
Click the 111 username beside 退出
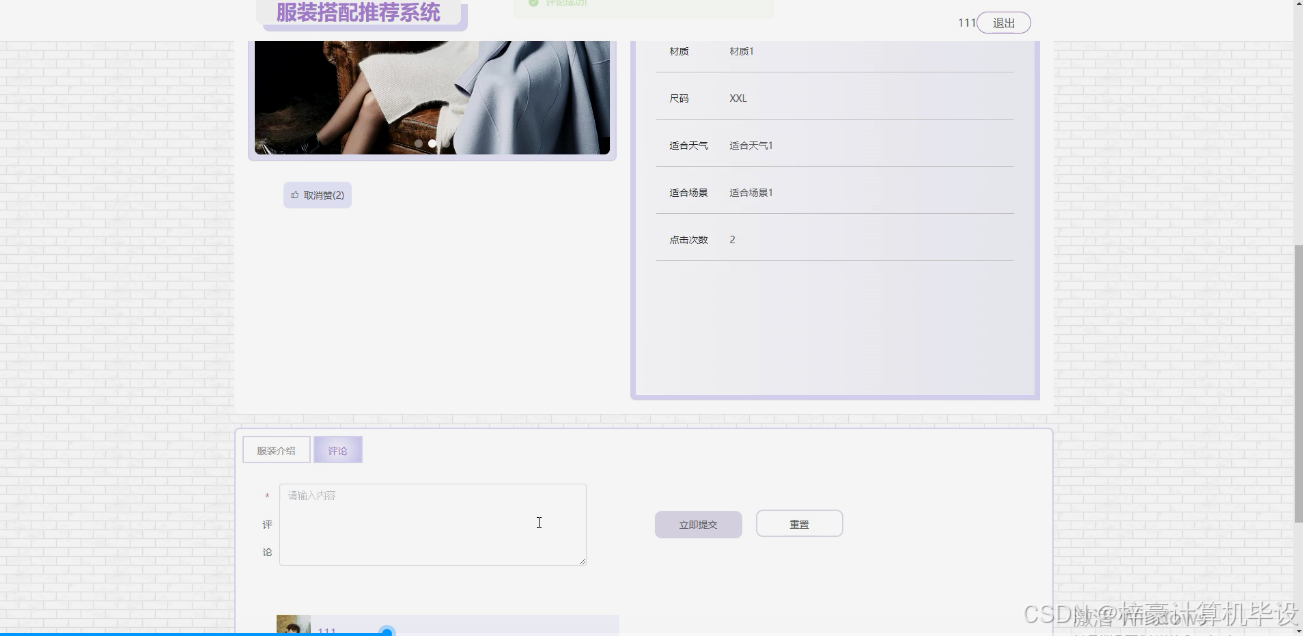966,23
